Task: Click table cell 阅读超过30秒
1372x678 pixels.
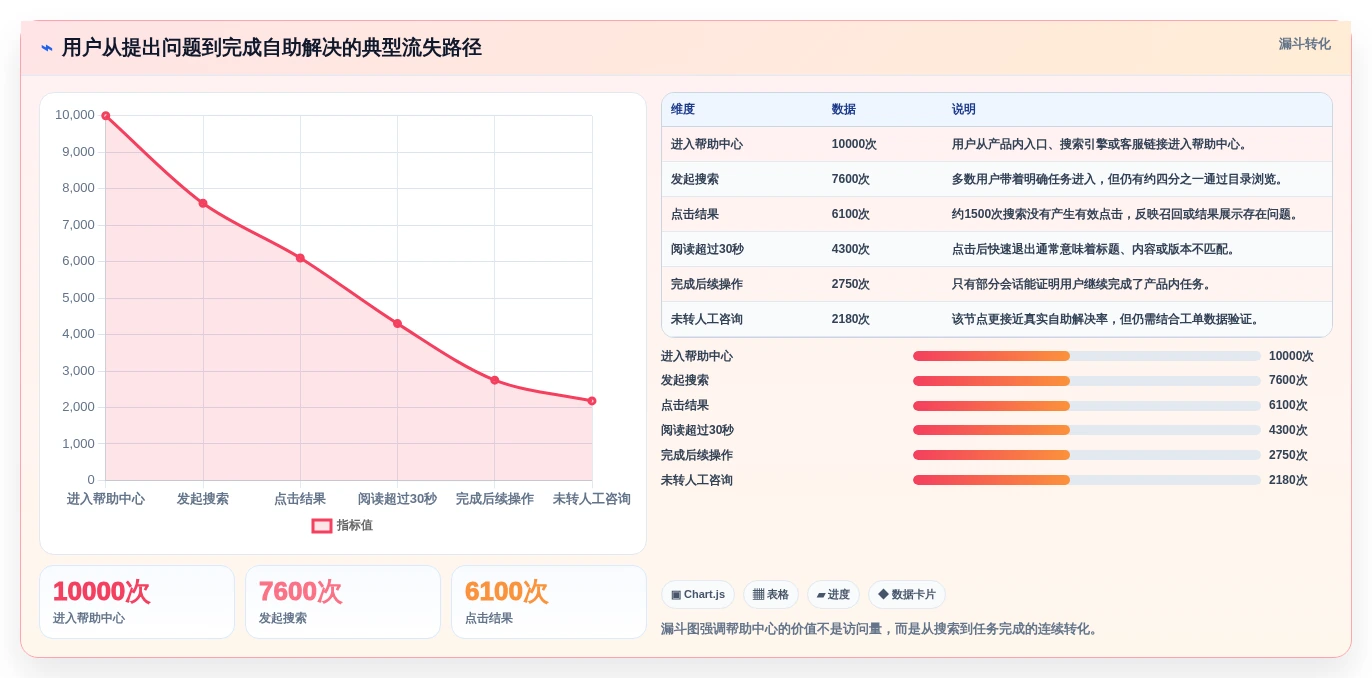Action: [x=707, y=249]
